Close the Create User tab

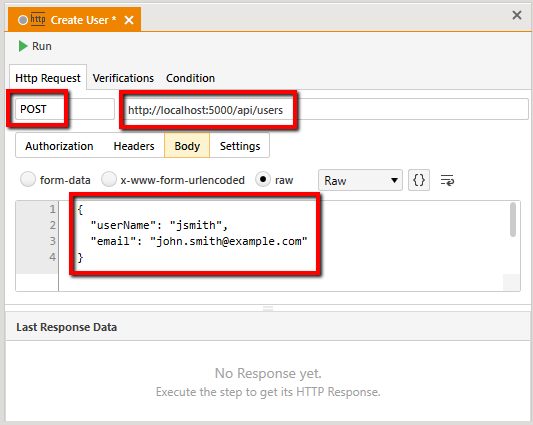pyautogui.click(x=129, y=20)
